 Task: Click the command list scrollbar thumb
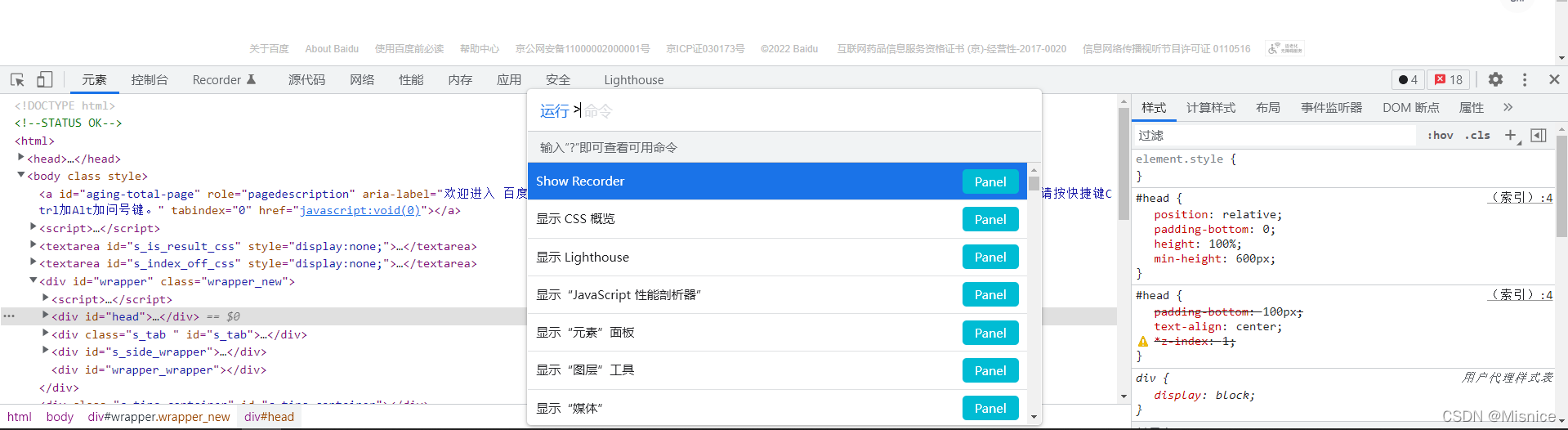[1034, 183]
